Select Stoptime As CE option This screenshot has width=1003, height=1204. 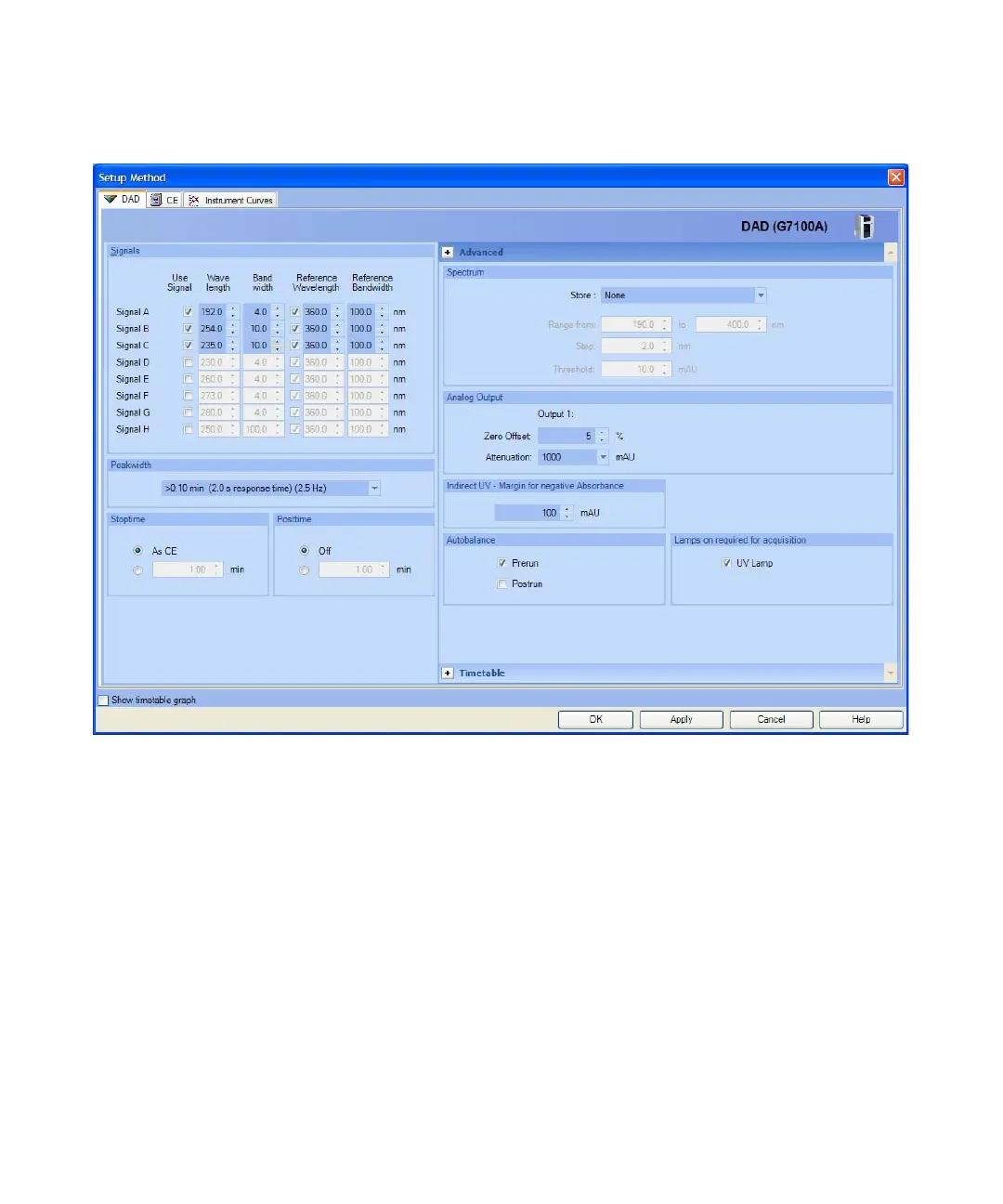137,551
